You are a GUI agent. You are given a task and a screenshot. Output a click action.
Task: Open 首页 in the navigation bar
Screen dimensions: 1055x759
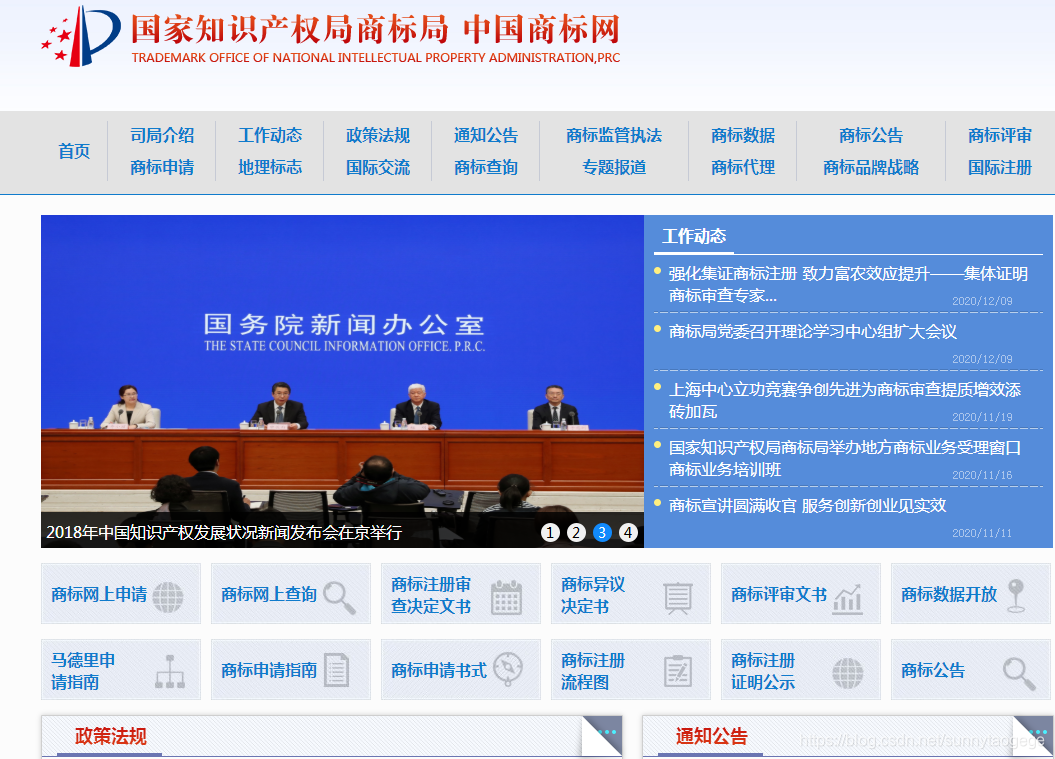(74, 151)
